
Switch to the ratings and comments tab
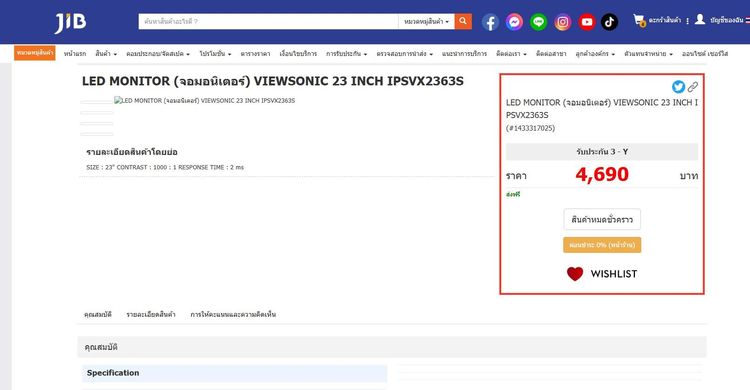(233, 314)
